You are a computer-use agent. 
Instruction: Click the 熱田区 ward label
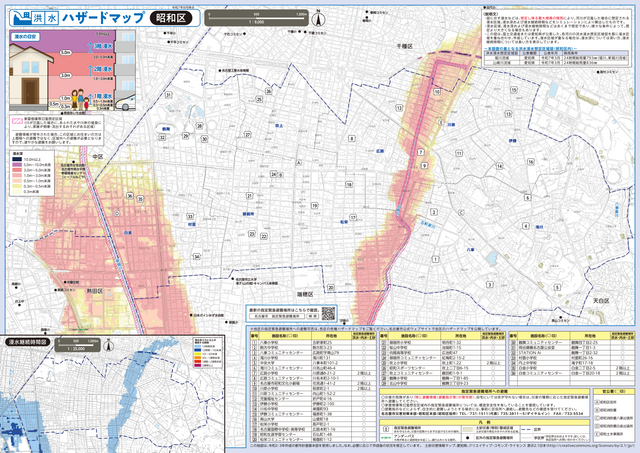click(x=94, y=291)
